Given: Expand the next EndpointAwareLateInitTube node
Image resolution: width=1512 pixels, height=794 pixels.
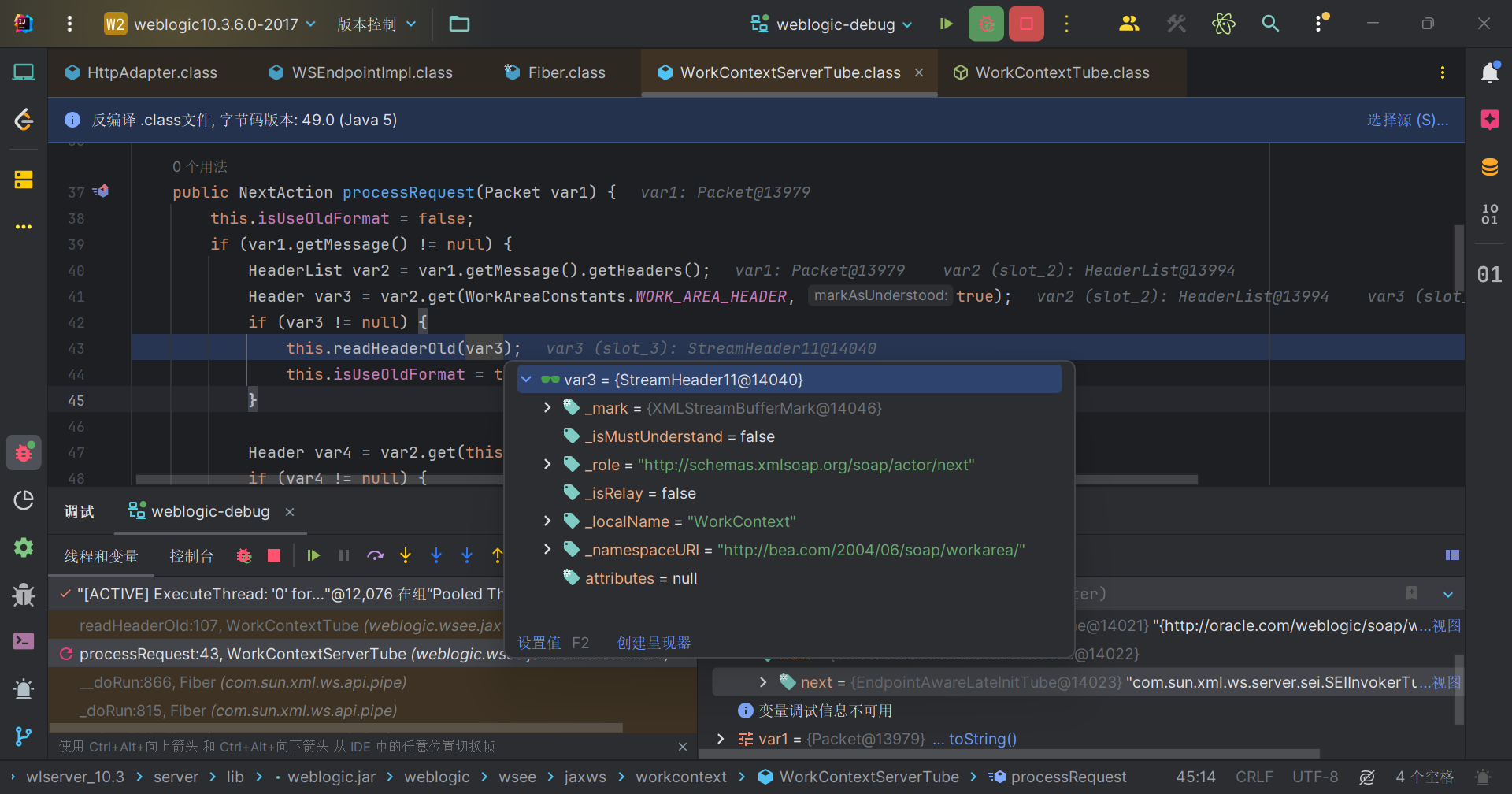Looking at the screenshot, I should 762,682.
